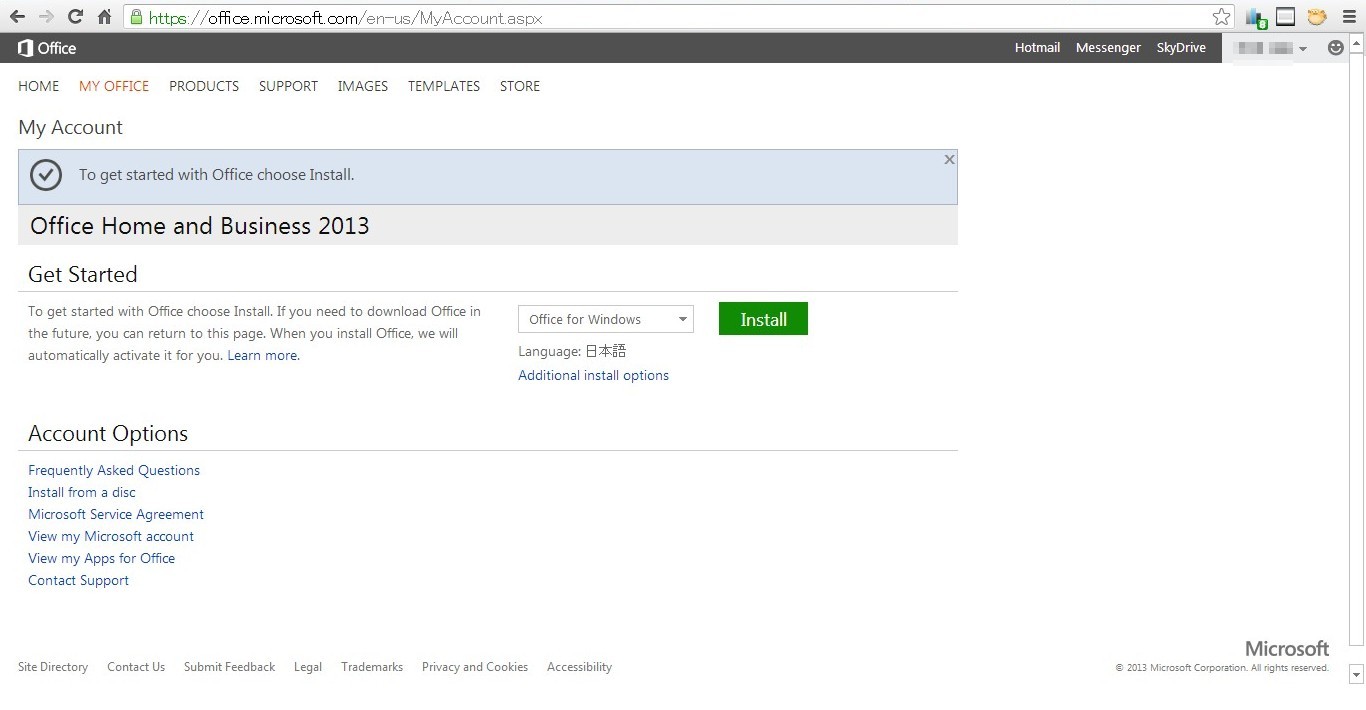Follow the Learn more link
The height and width of the screenshot is (710, 1366).
pyautogui.click(x=263, y=355)
